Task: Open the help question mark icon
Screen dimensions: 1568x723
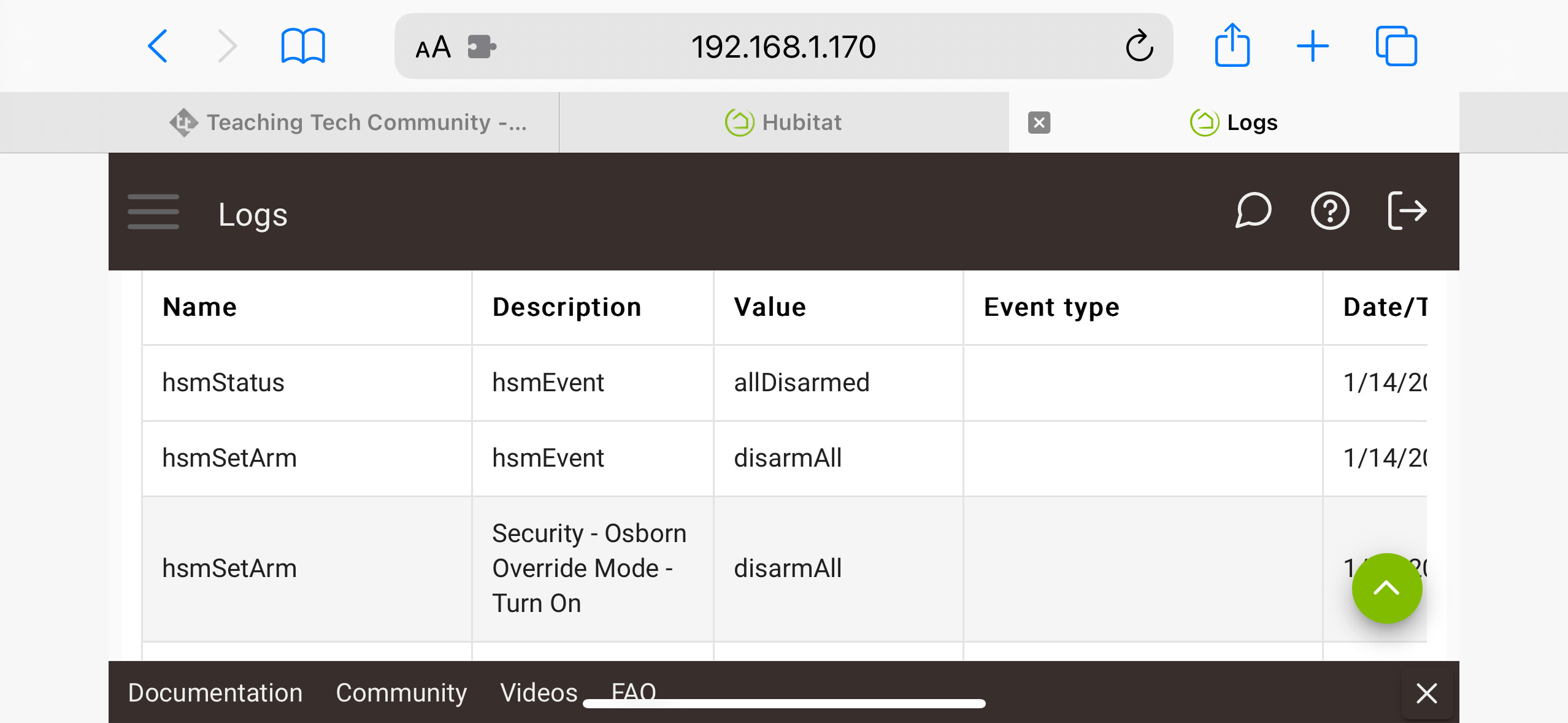Action: [x=1329, y=211]
